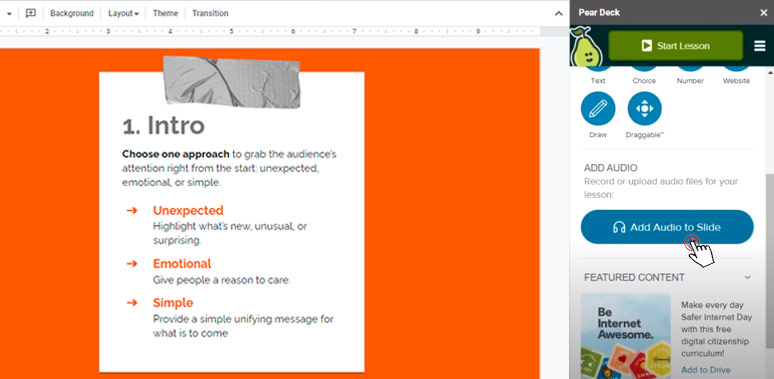774x379 pixels.
Task: Click the 'ADD AUDIO' section heading
Action: tap(611, 168)
